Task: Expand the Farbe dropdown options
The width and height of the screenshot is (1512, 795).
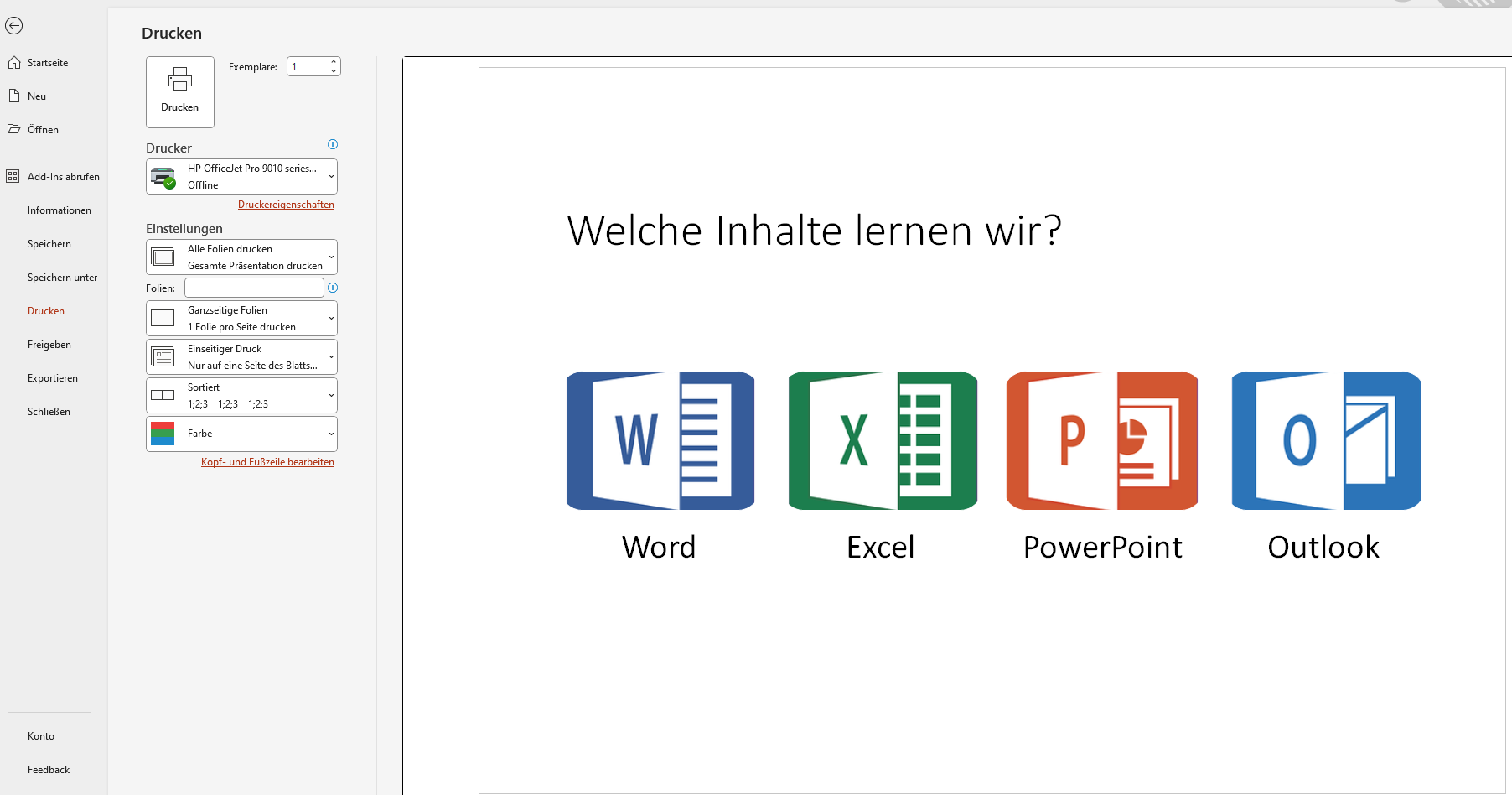Action: [x=329, y=433]
